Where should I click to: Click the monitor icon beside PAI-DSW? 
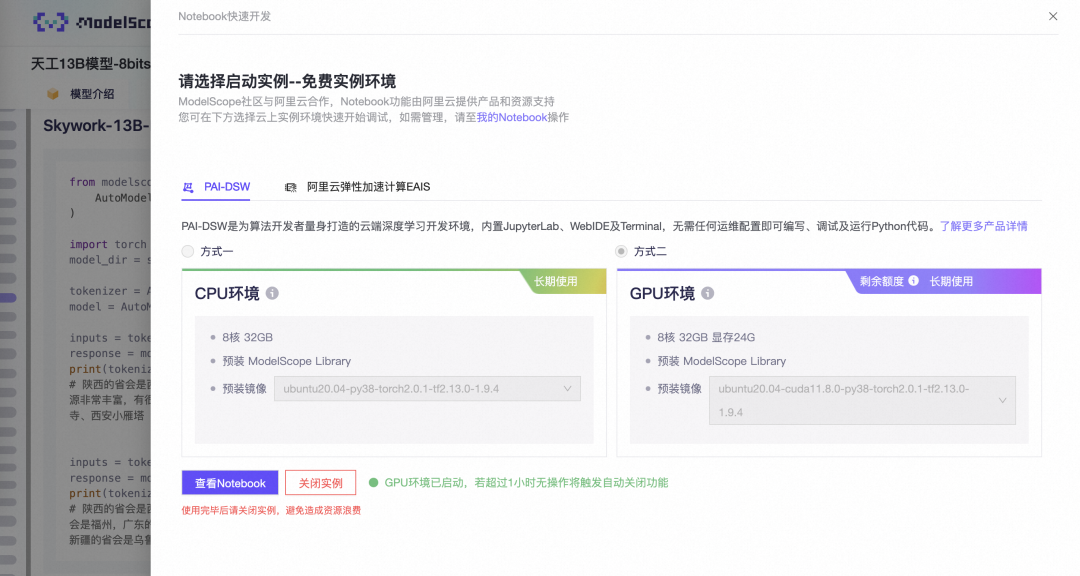186,186
